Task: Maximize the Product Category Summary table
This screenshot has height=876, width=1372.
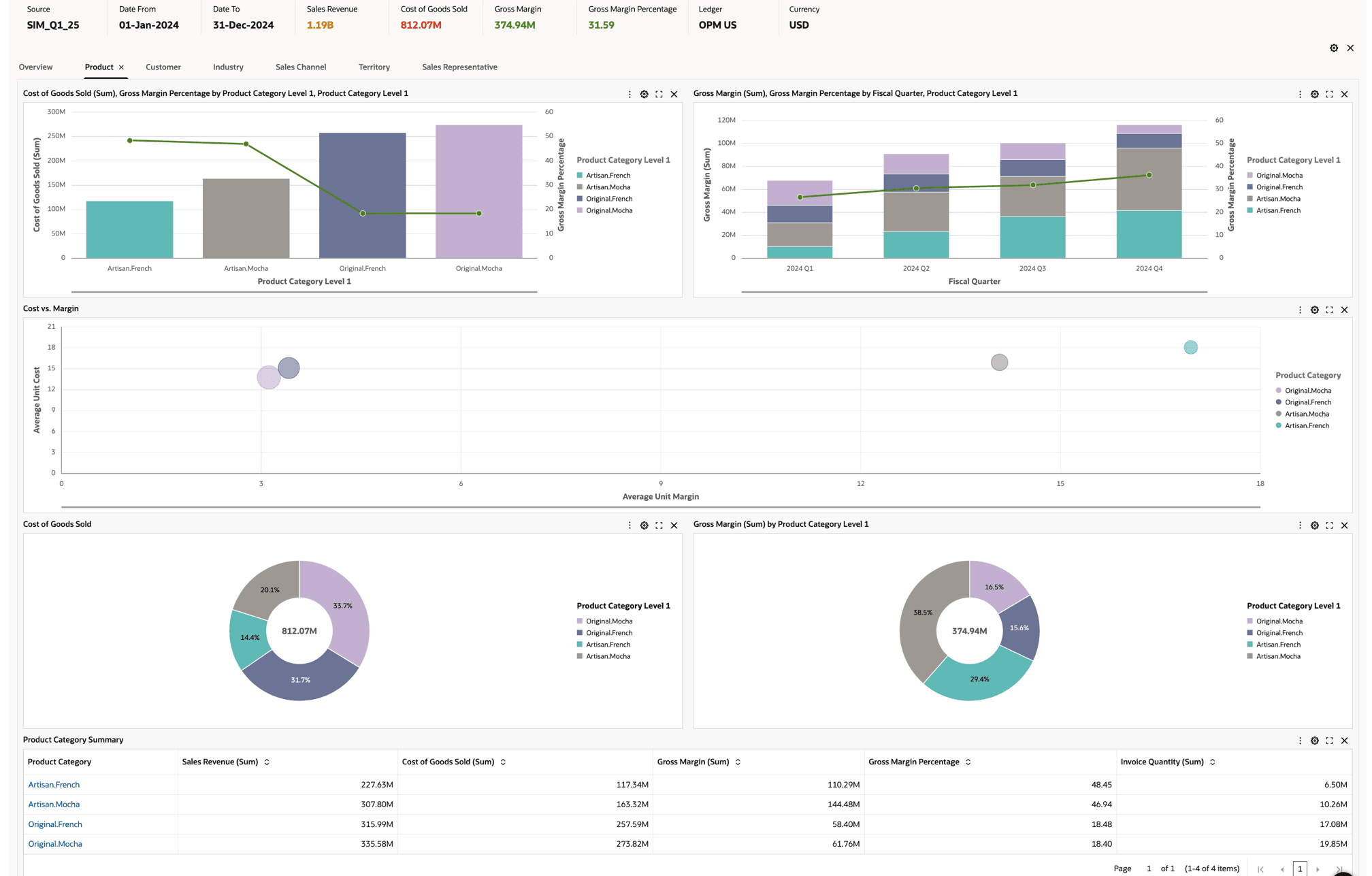Action: pyautogui.click(x=1330, y=741)
